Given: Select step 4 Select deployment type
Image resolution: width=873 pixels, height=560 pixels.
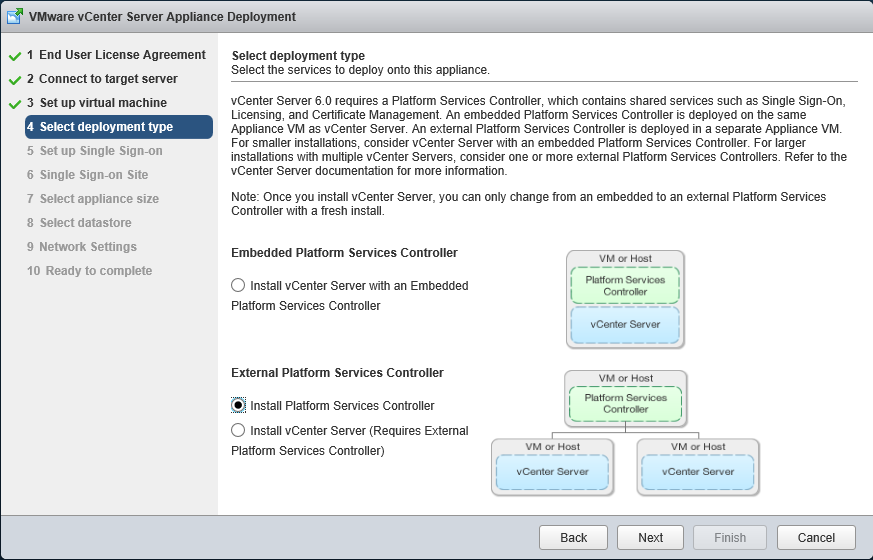Looking at the screenshot, I should click(x=106, y=127).
